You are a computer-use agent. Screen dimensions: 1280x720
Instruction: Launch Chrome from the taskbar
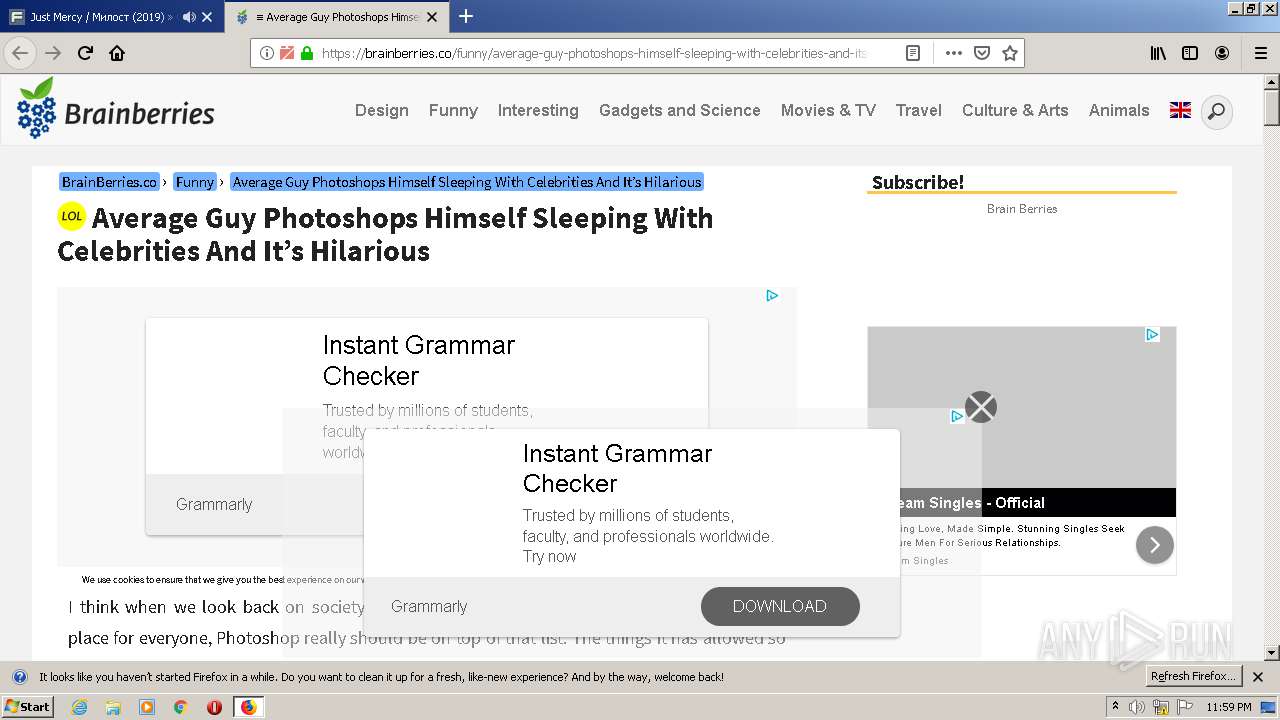(180, 707)
